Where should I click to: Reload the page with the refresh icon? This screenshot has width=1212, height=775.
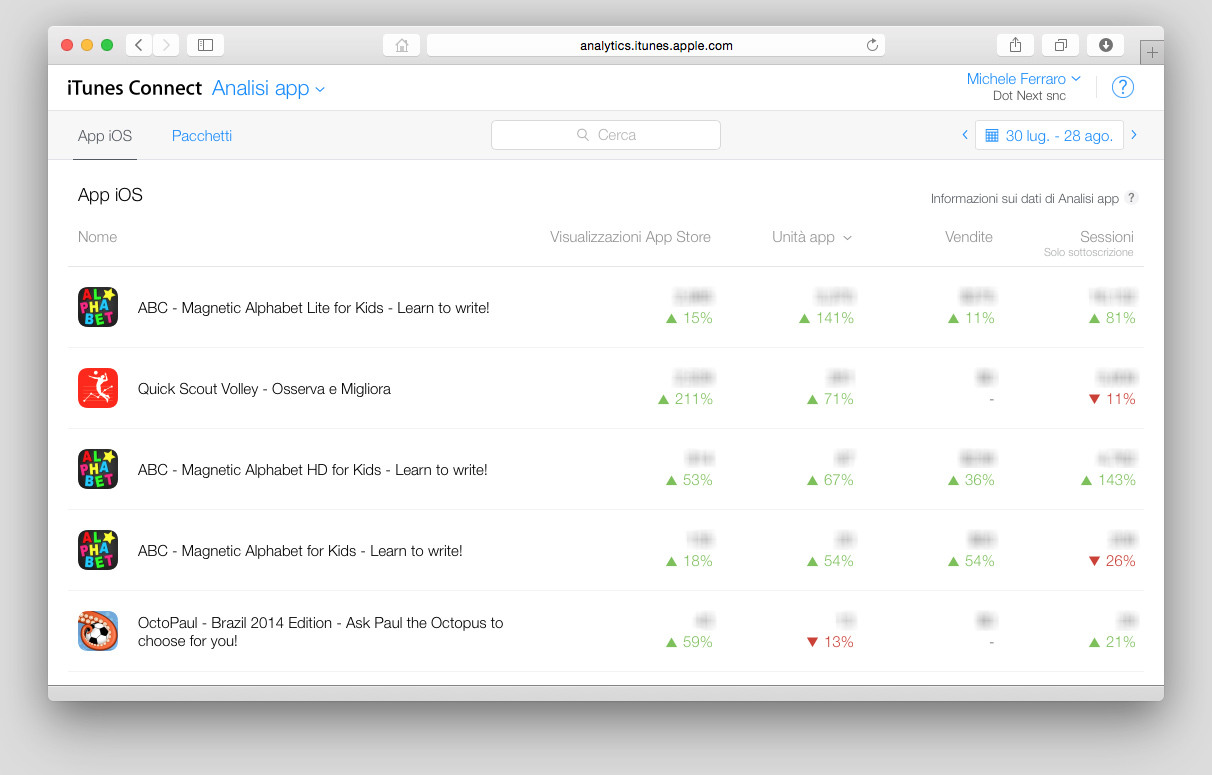(872, 45)
